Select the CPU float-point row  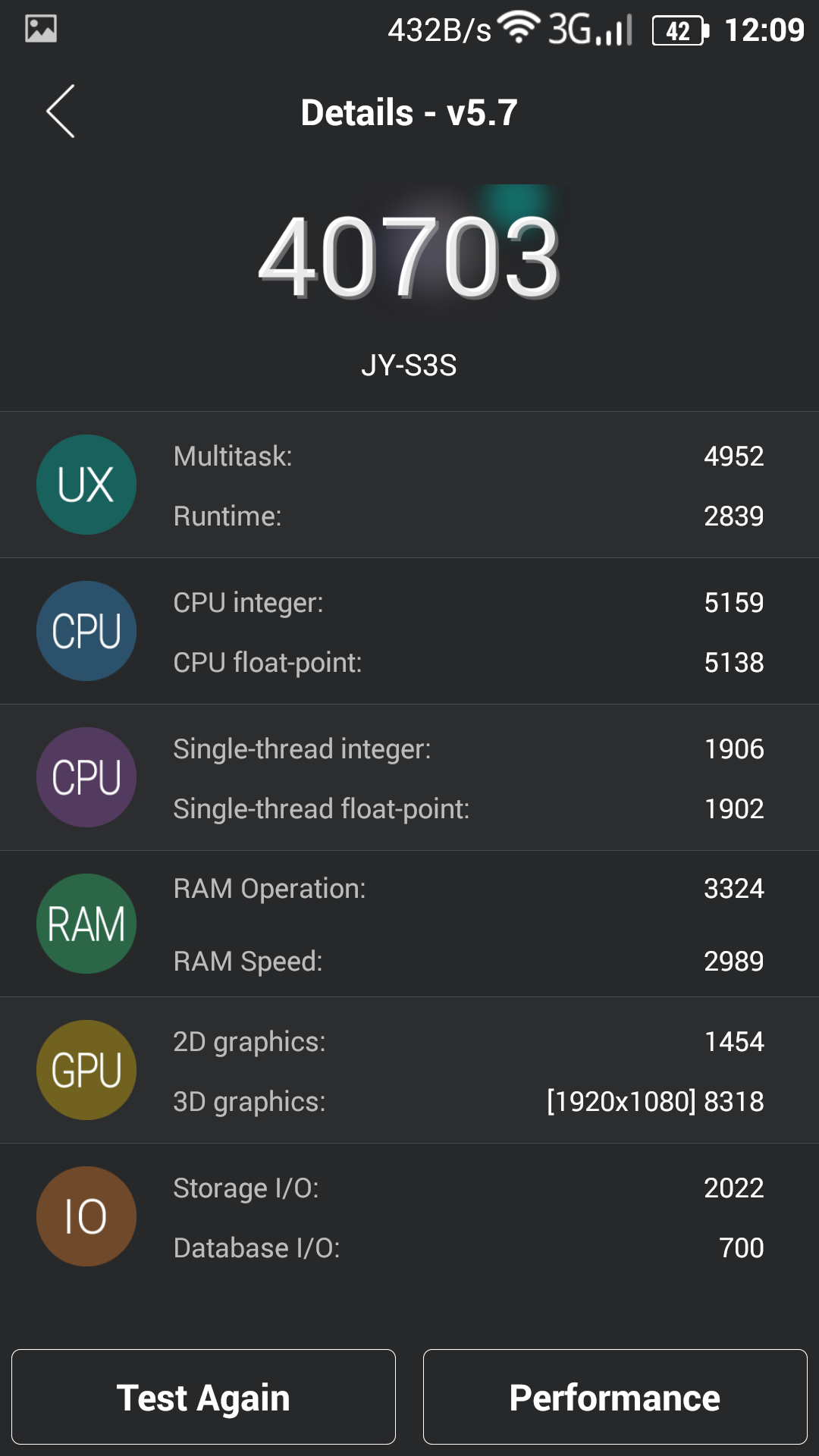[x=469, y=663]
